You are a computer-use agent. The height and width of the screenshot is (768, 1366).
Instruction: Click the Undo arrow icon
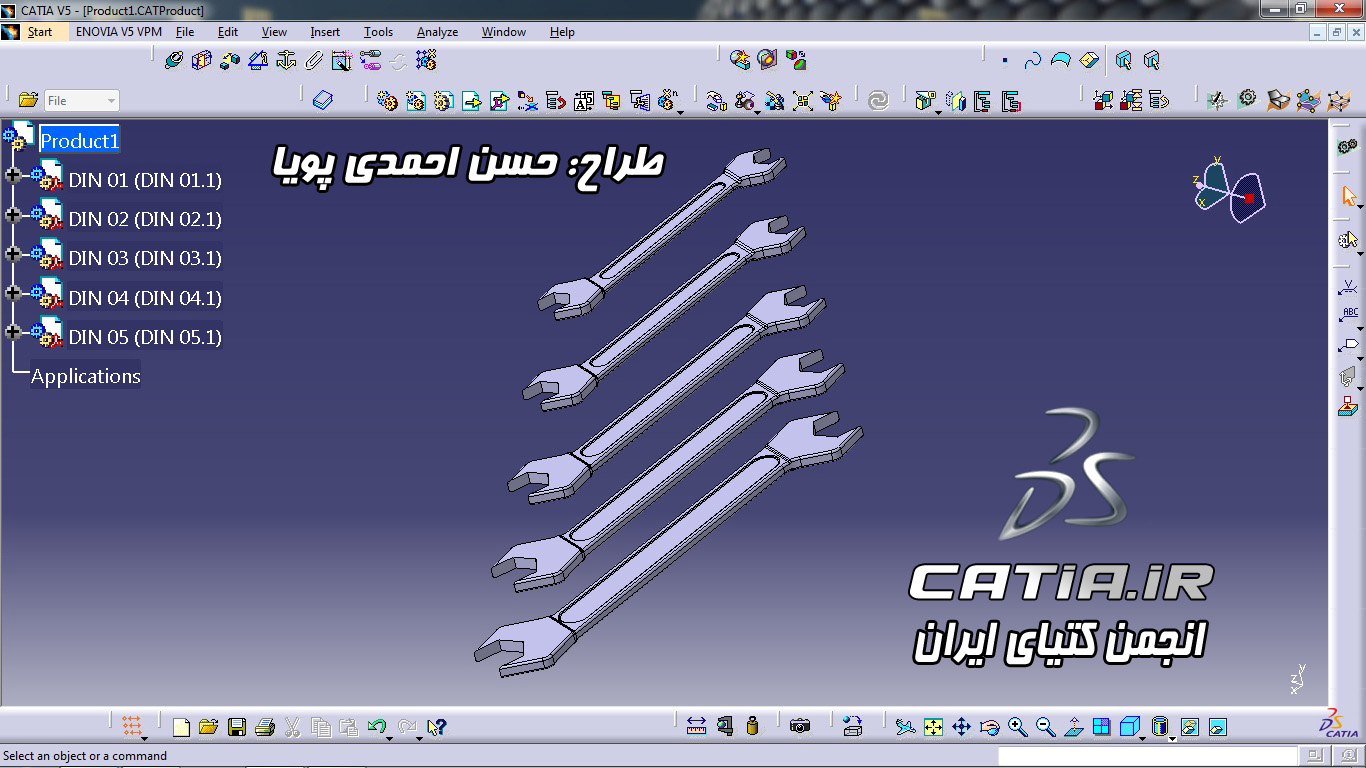(x=377, y=727)
